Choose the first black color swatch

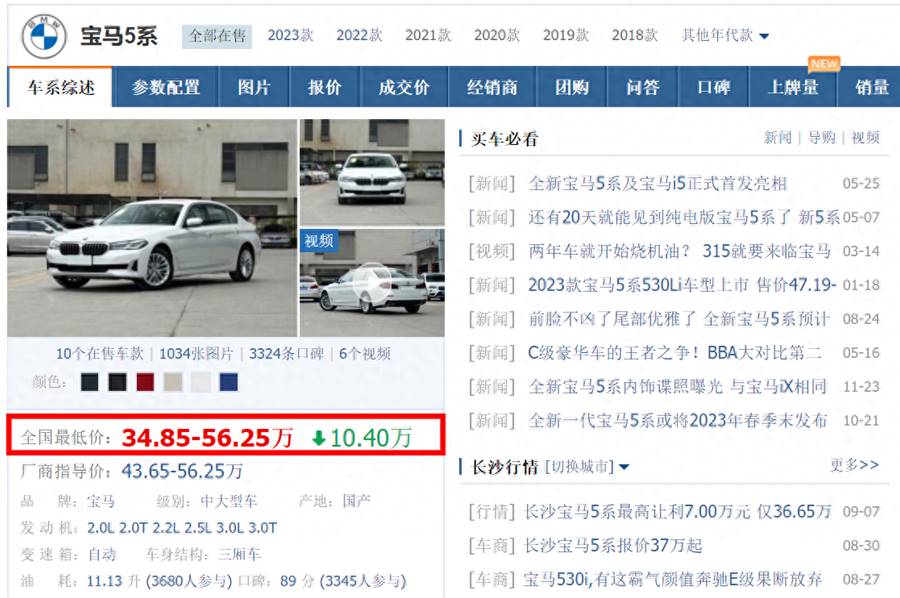click(x=90, y=382)
